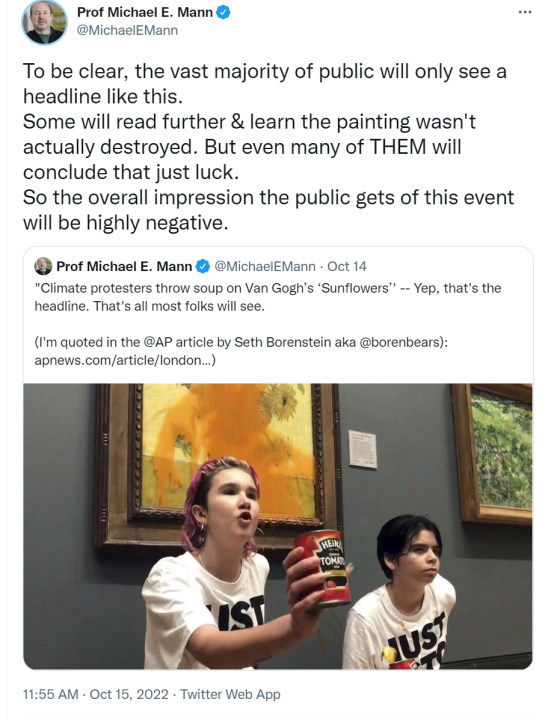The image size is (548, 720).
Task: Click small avatar in quoted tweet
Action: 43,266
